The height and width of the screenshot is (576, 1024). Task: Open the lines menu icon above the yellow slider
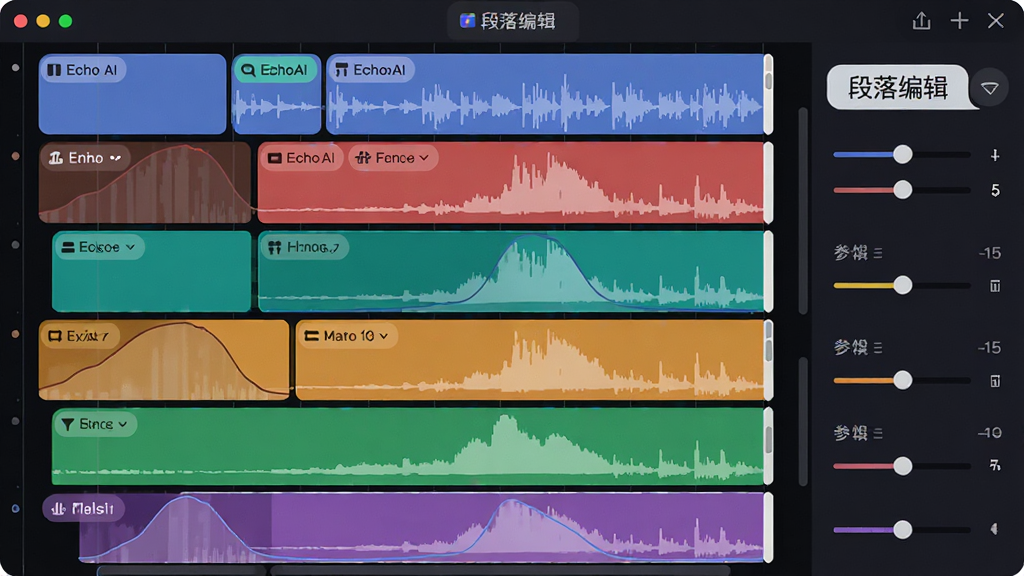click(x=878, y=253)
